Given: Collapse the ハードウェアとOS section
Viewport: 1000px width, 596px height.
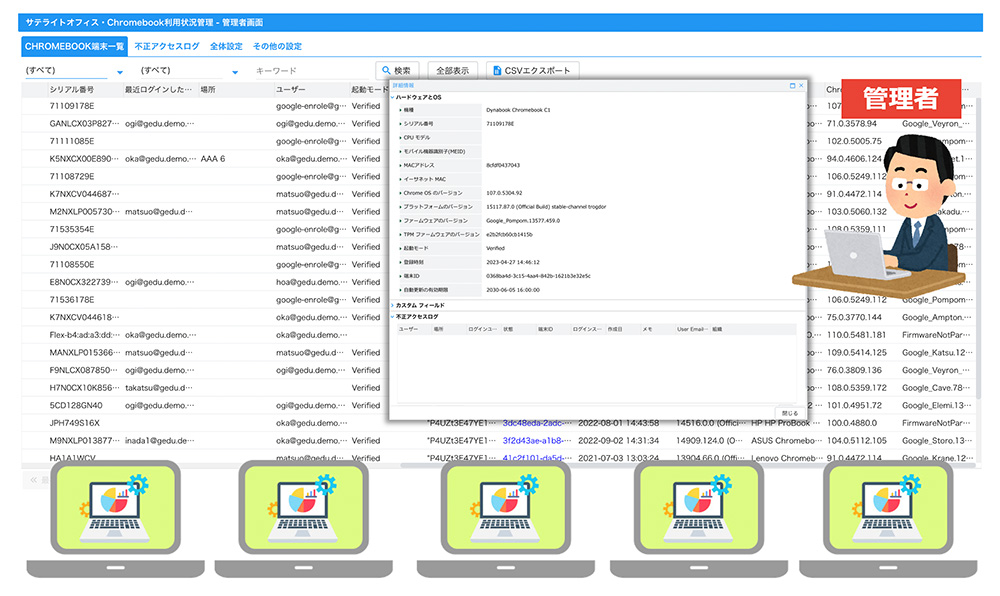Looking at the screenshot, I should coord(393,98).
